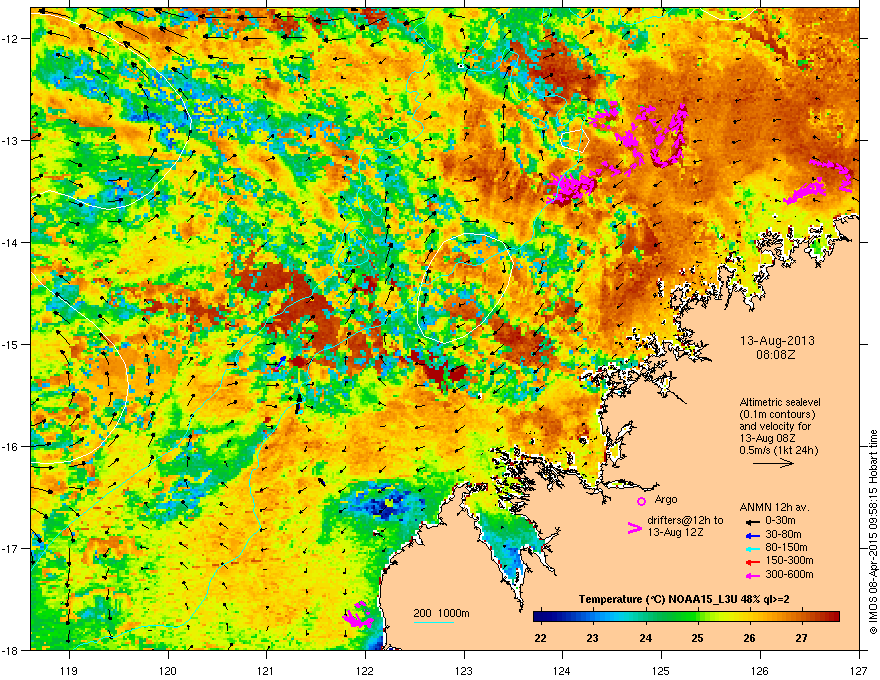Click the '200 1000m' bathymetry label
Screen dimensions: 880x680
coord(441,613)
